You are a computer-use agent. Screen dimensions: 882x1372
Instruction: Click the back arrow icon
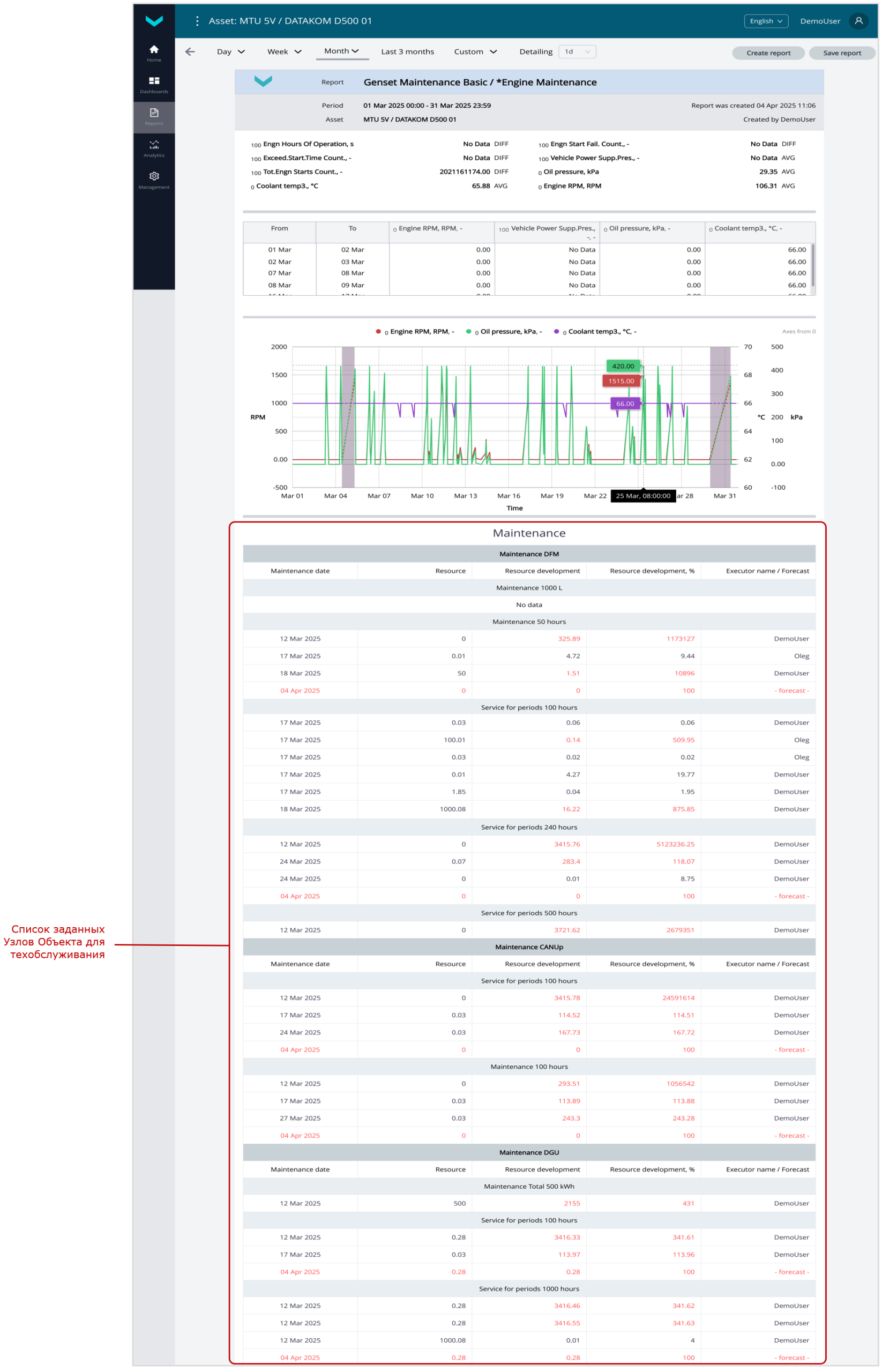(190, 52)
